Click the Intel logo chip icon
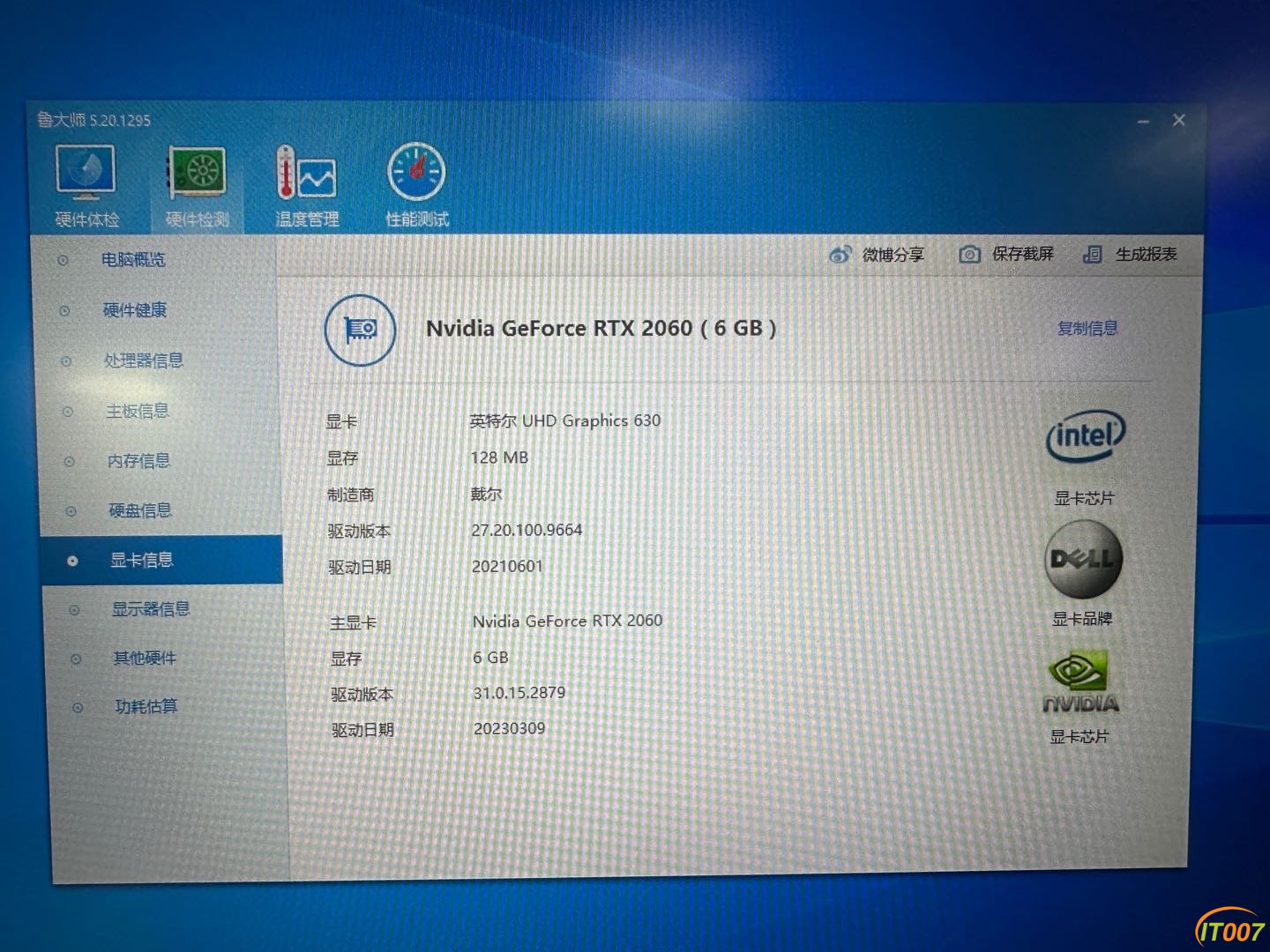This screenshot has width=1270, height=952. (x=1085, y=436)
